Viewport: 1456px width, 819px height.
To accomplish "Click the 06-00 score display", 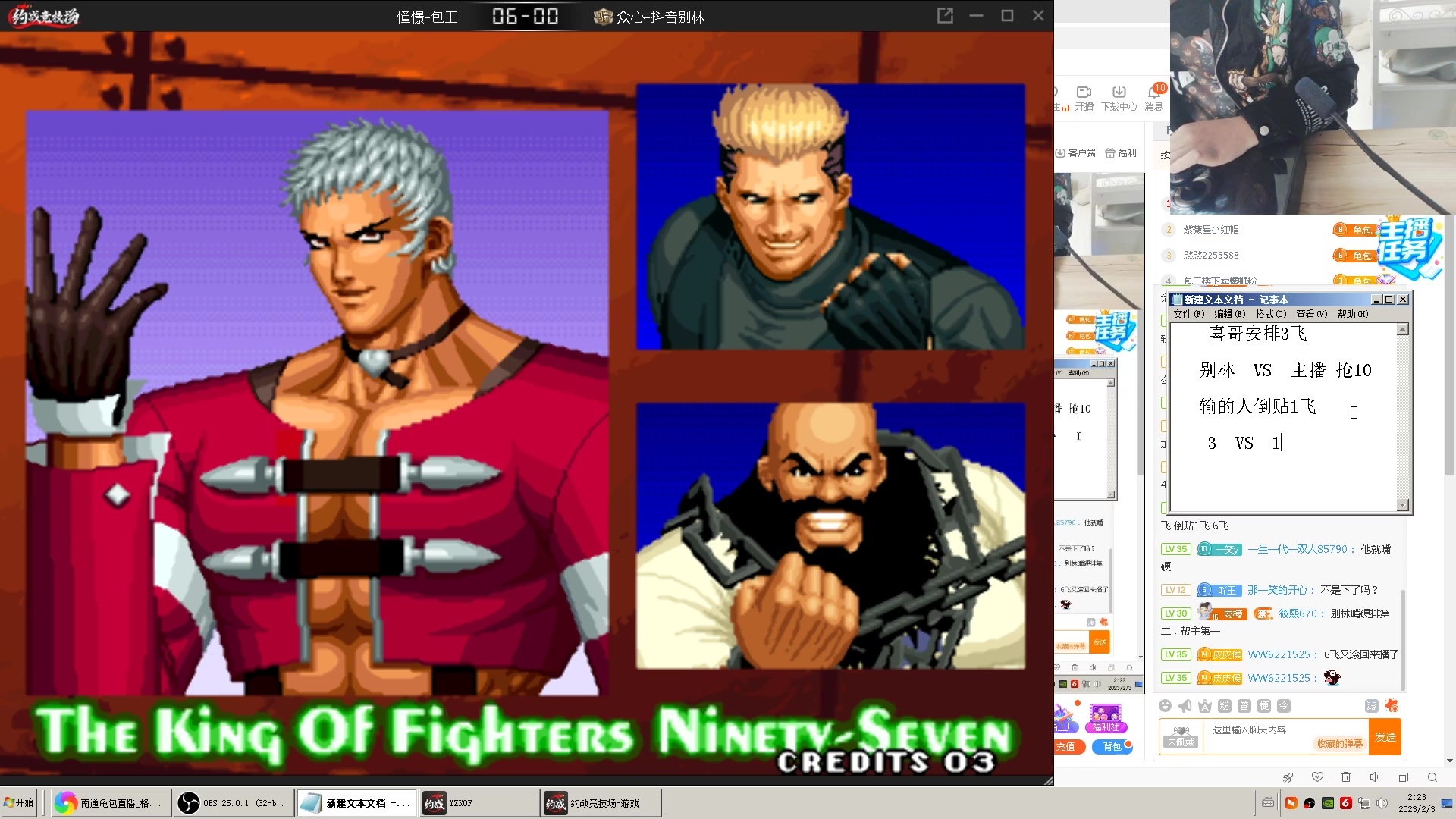I will coord(526,16).
